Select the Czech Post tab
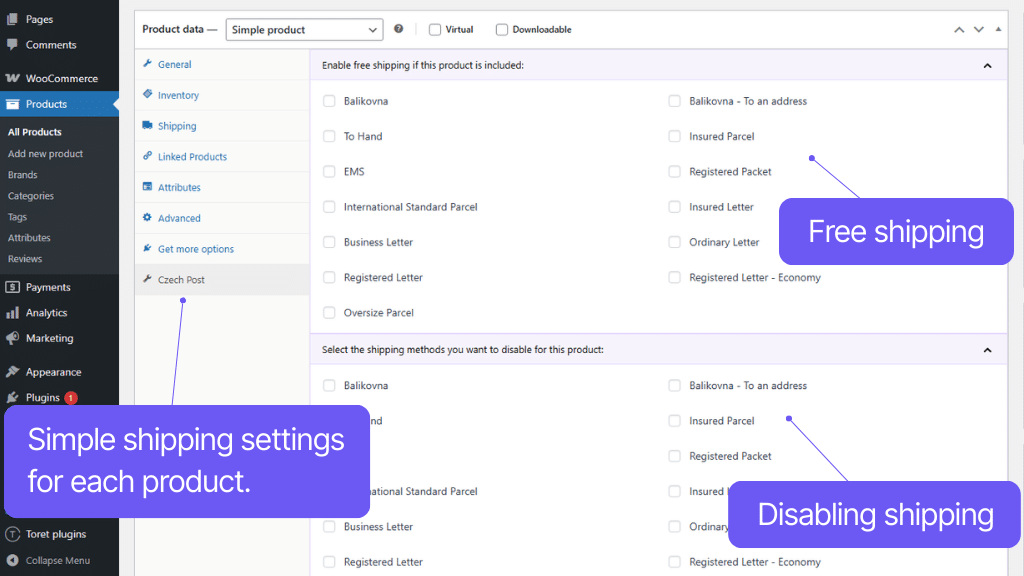Screen dimensions: 1024x576 222,280
